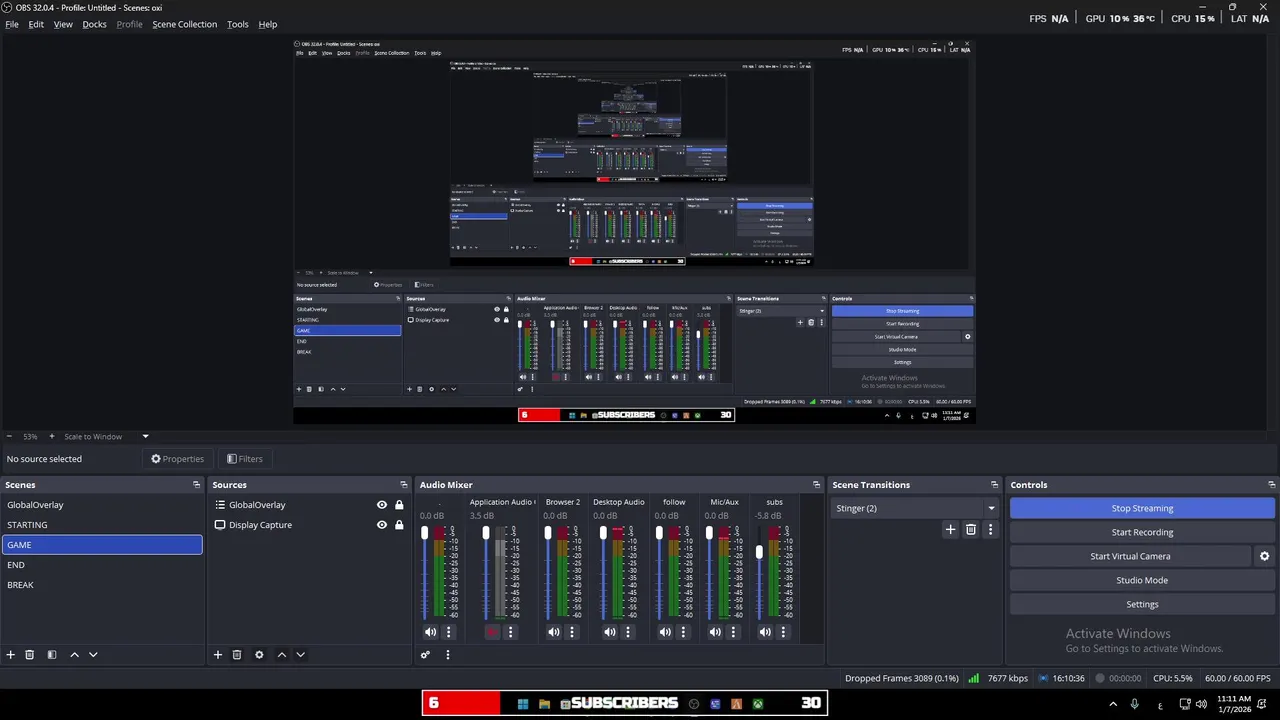This screenshot has width=1280, height=720.
Task: Remove the configured scene transition
Action: tap(970, 530)
